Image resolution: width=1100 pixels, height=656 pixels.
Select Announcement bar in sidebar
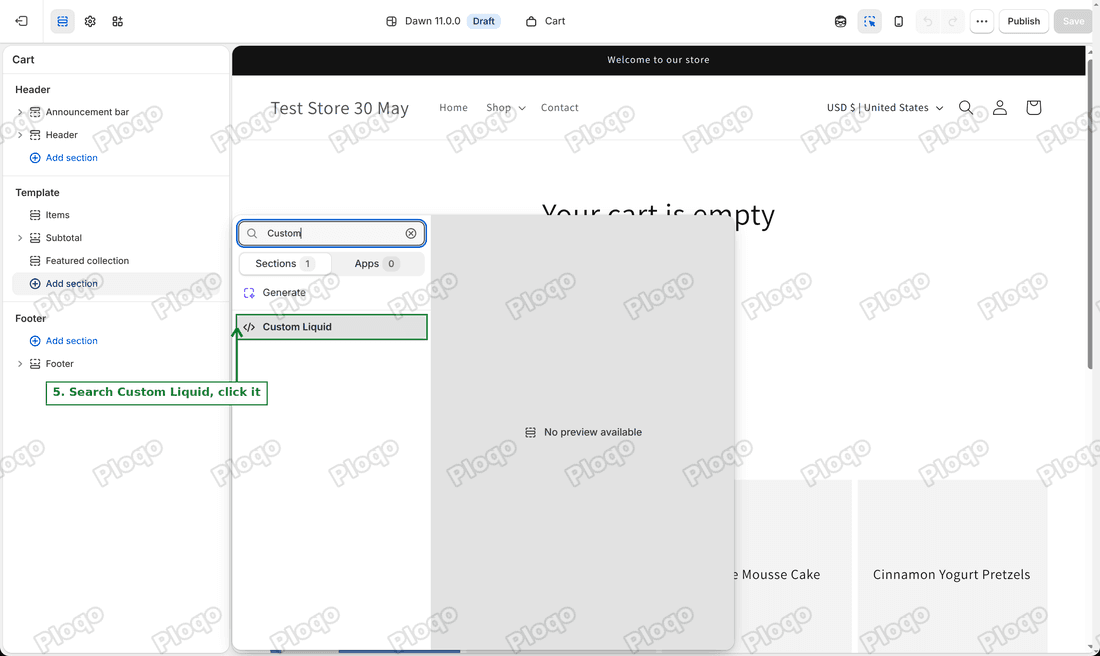click(87, 112)
